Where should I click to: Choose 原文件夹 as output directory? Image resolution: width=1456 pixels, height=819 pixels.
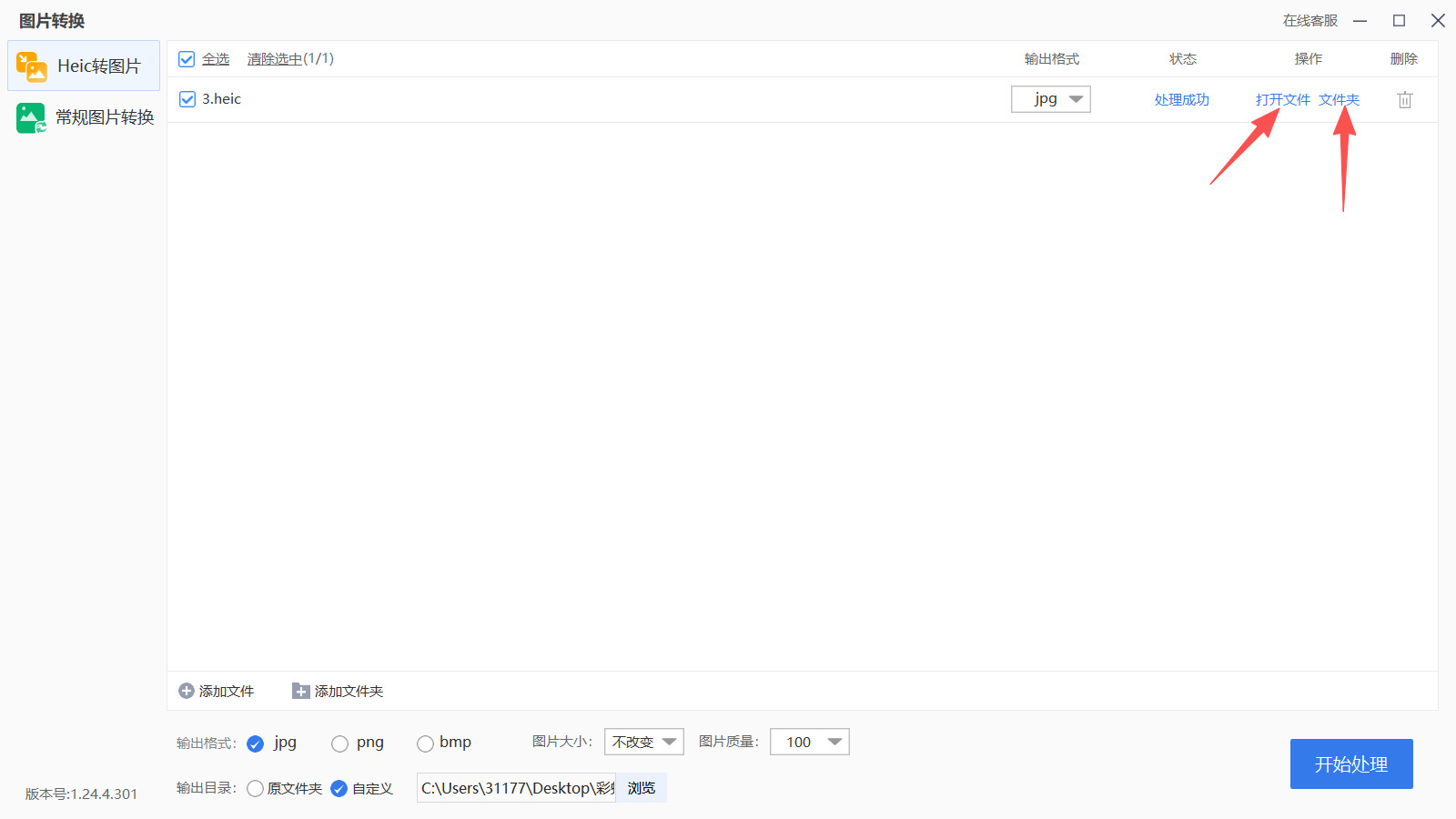coord(256,789)
